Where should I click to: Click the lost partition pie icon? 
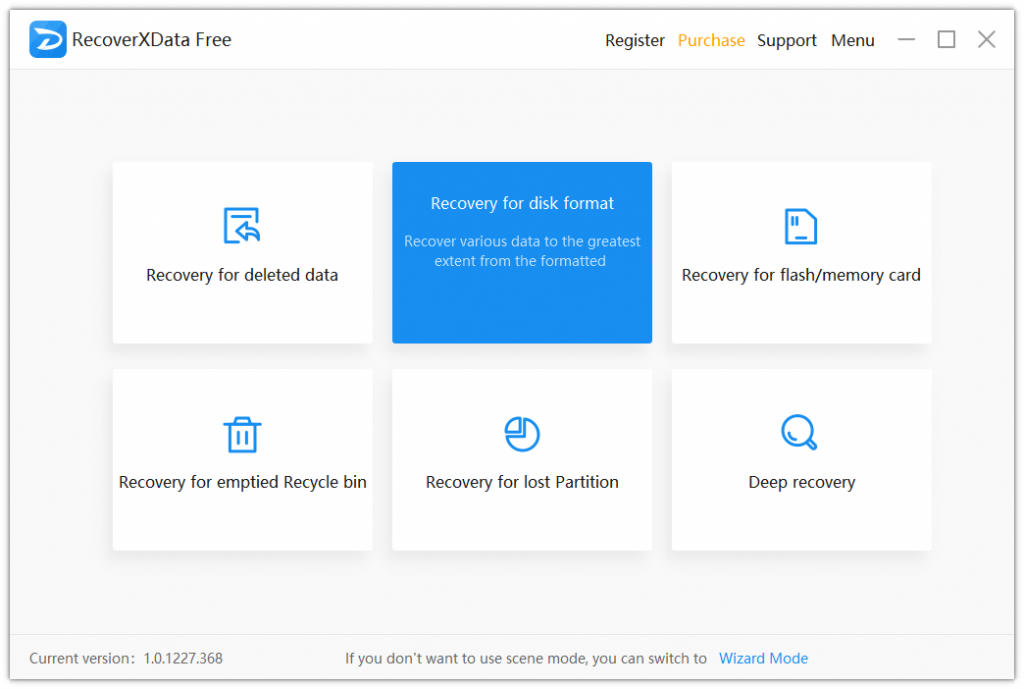pos(522,434)
